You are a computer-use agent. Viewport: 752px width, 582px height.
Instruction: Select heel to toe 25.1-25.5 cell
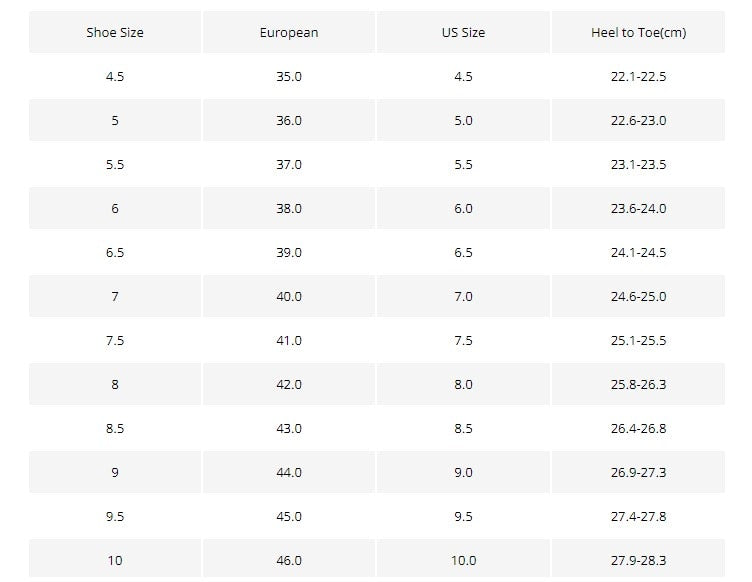(x=638, y=341)
